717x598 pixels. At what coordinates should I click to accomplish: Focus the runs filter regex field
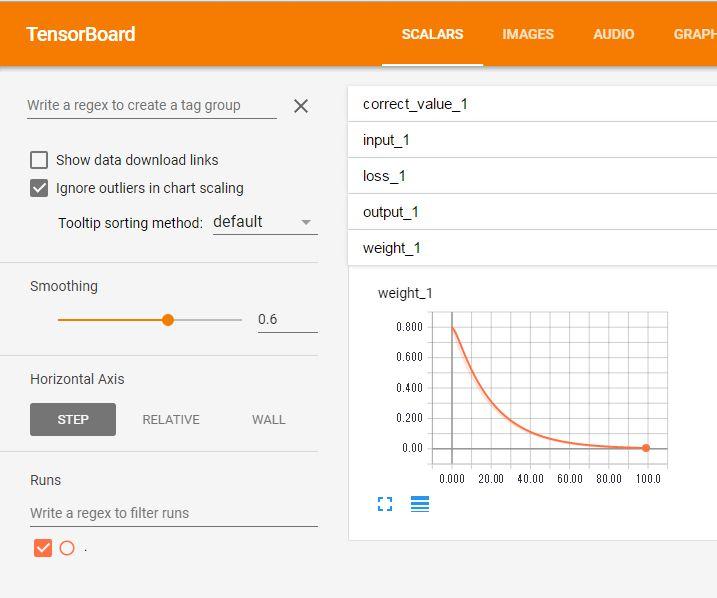(x=173, y=513)
